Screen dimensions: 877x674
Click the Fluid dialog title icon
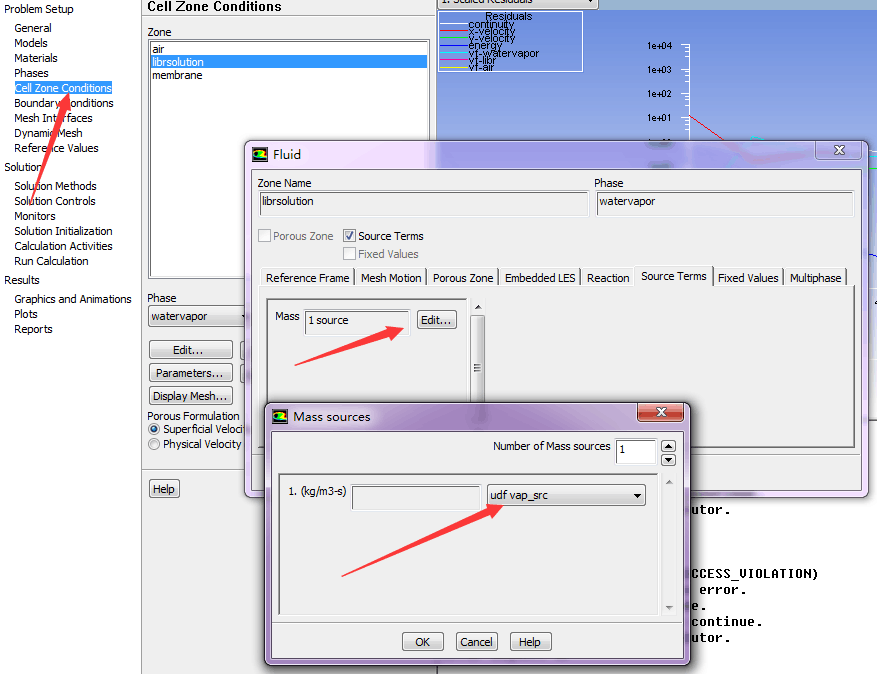(x=260, y=154)
